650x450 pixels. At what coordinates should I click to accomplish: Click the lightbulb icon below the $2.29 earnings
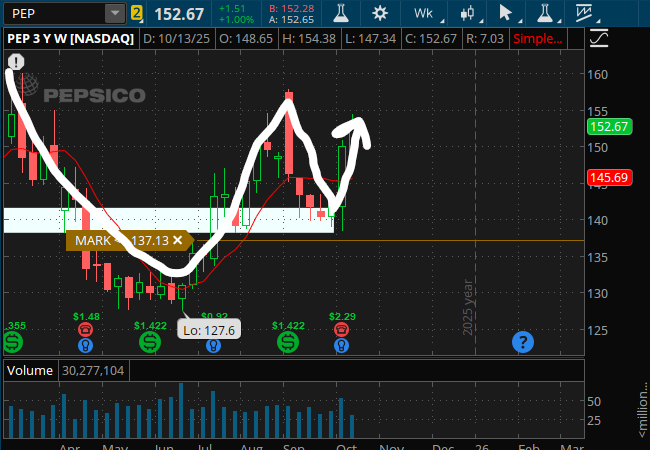pos(342,345)
